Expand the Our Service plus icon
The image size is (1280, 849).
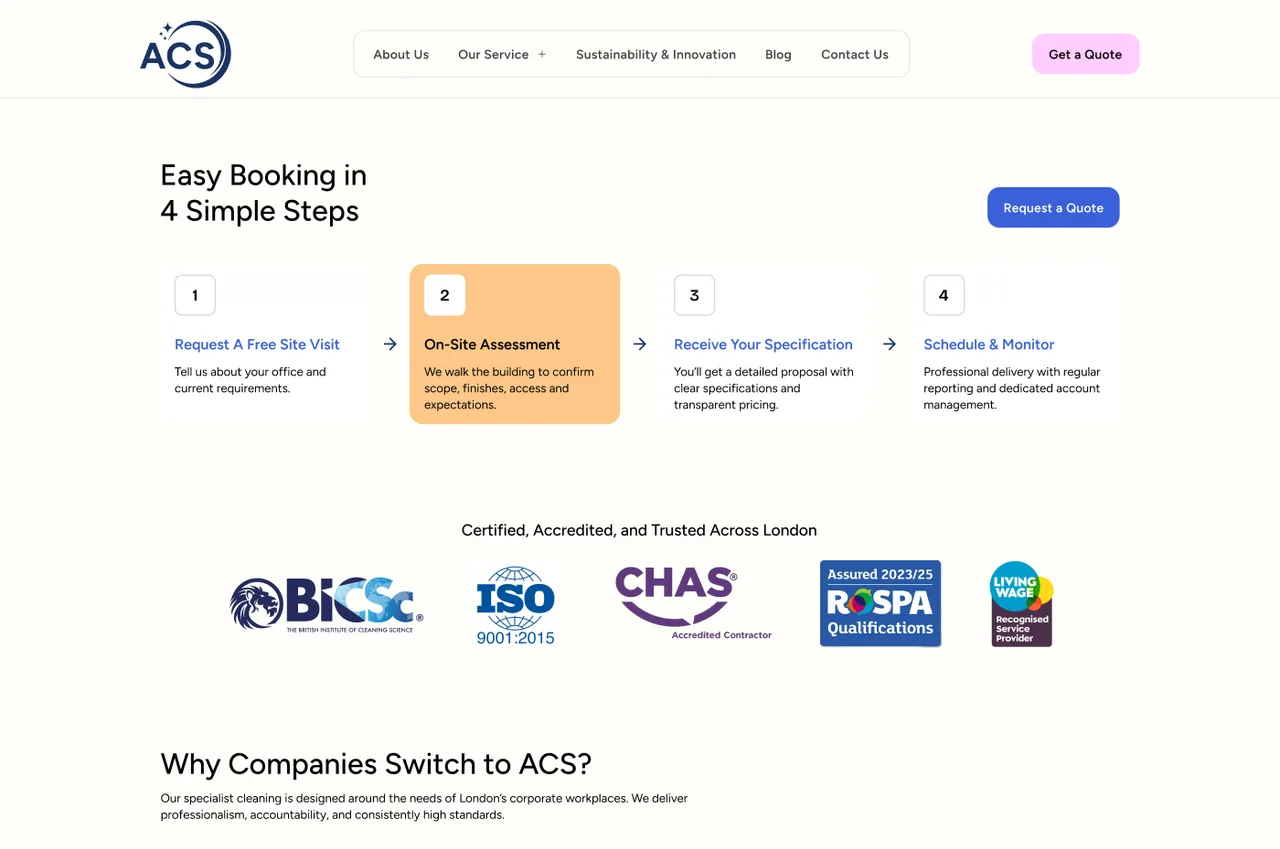[542, 55]
